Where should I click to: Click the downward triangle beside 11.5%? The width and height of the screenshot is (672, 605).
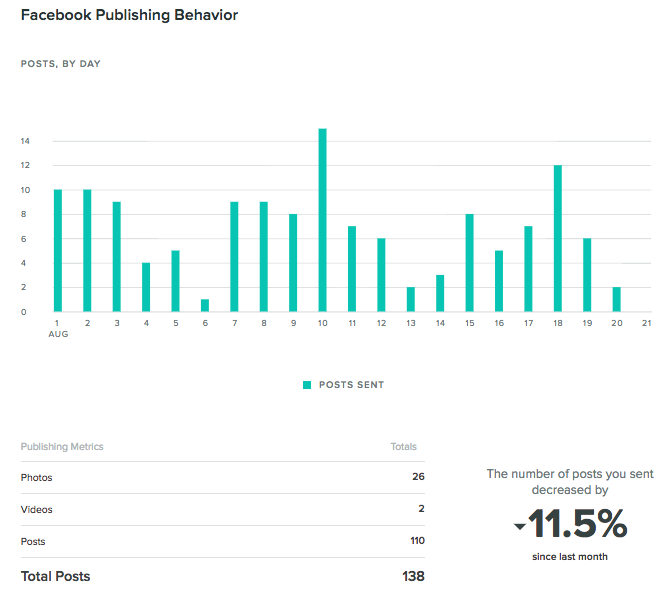pos(518,527)
